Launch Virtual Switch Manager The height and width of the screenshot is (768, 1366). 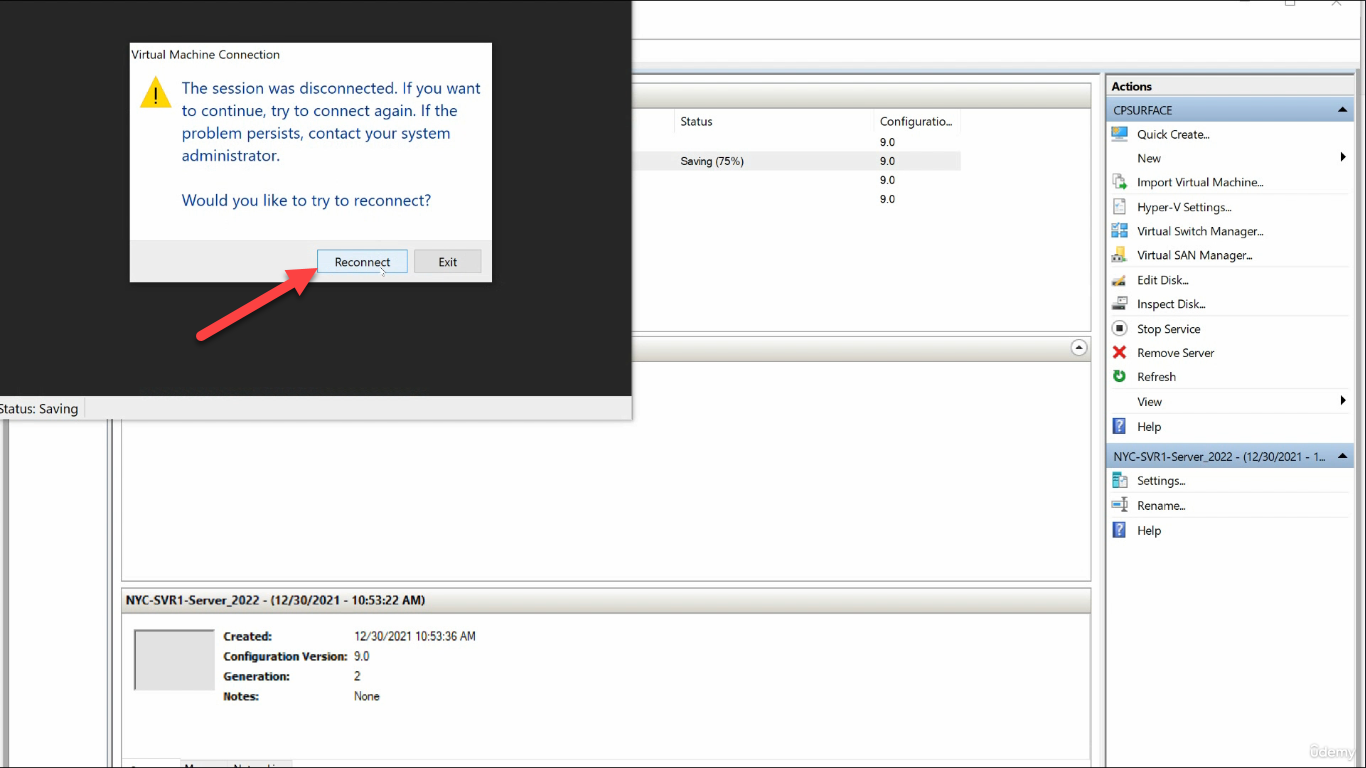(x=1200, y=231)
